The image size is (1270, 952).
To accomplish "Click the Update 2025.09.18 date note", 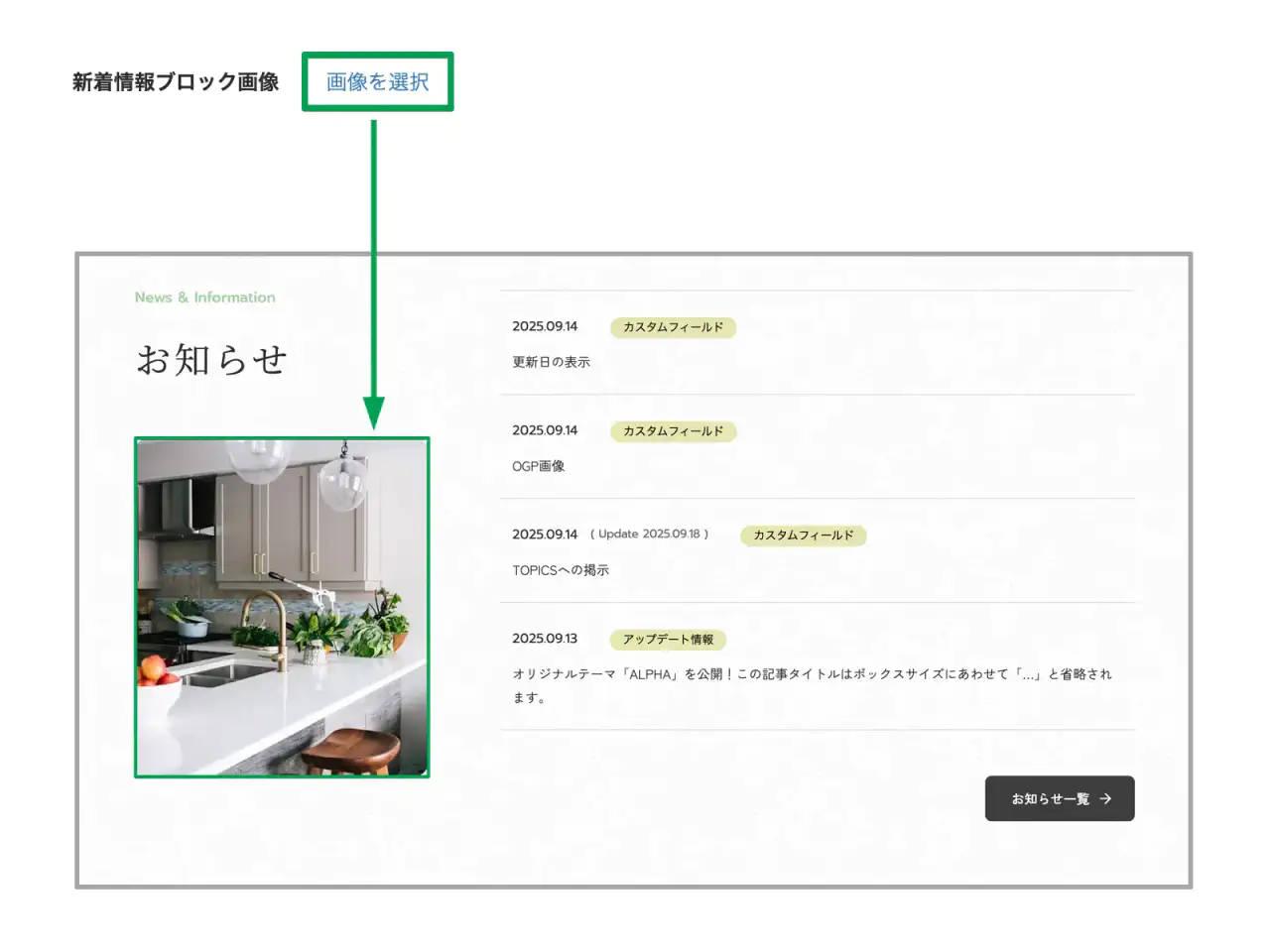I will pos(650,535).
